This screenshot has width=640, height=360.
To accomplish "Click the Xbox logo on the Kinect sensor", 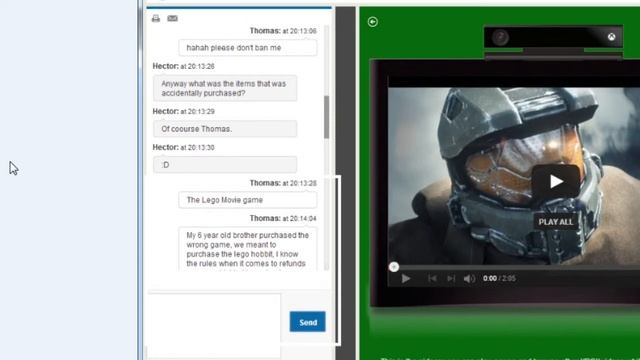I will 611,37.
